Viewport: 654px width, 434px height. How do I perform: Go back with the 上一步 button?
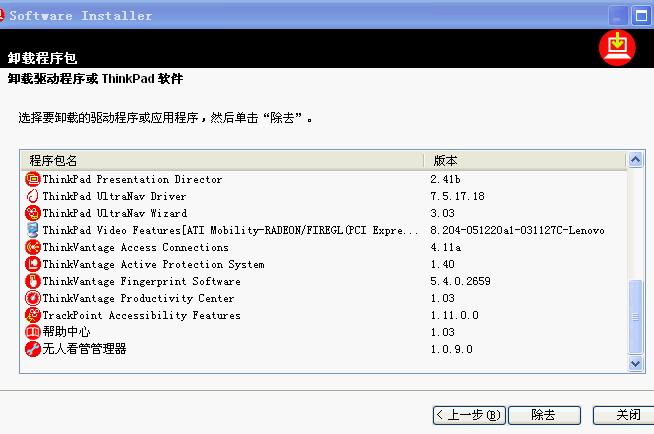[x=469, y=415]
